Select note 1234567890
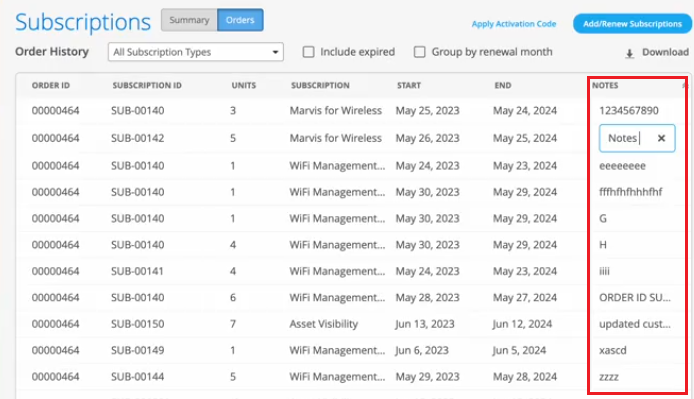 629,111
